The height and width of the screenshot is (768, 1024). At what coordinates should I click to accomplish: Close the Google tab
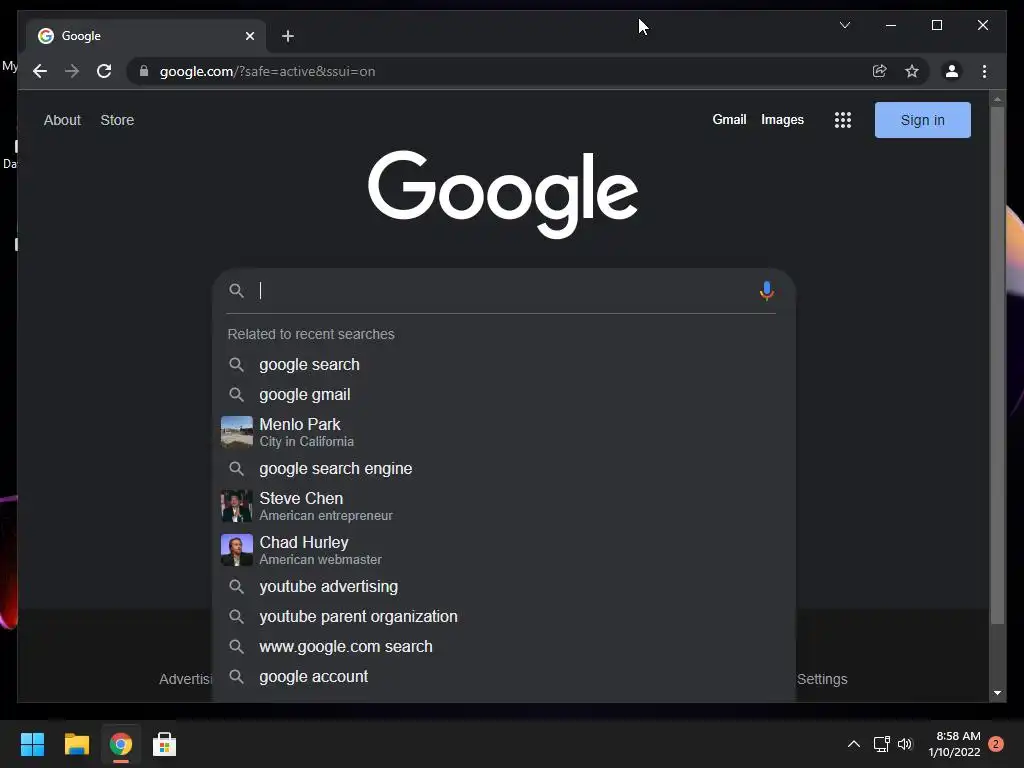pyautogui.click(x=249, y=36)
